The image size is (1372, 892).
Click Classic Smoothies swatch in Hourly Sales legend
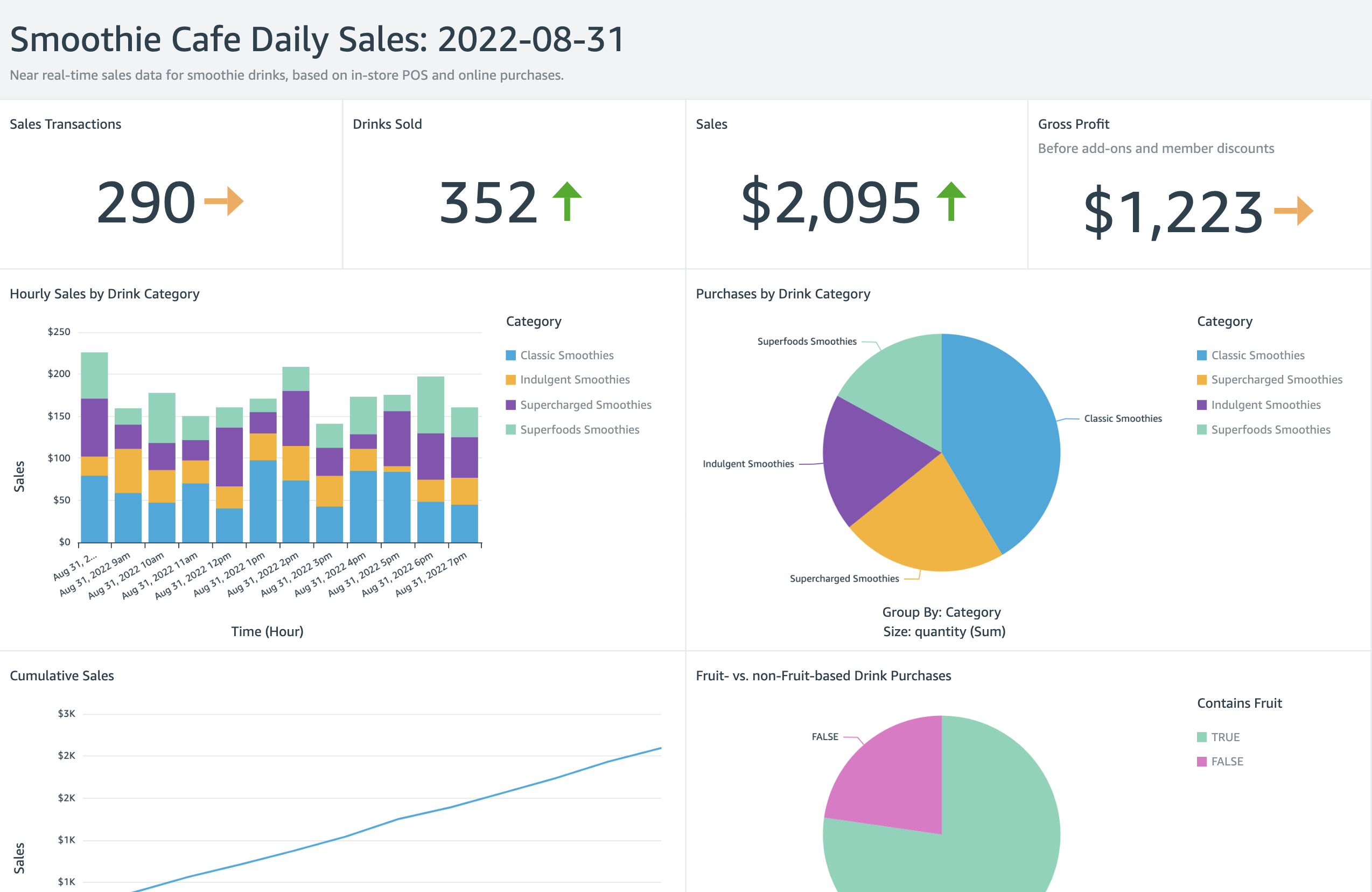[x=511, y=356]
